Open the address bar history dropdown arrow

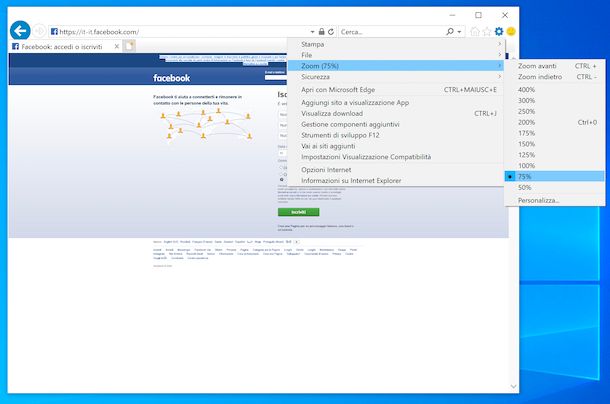312,32
